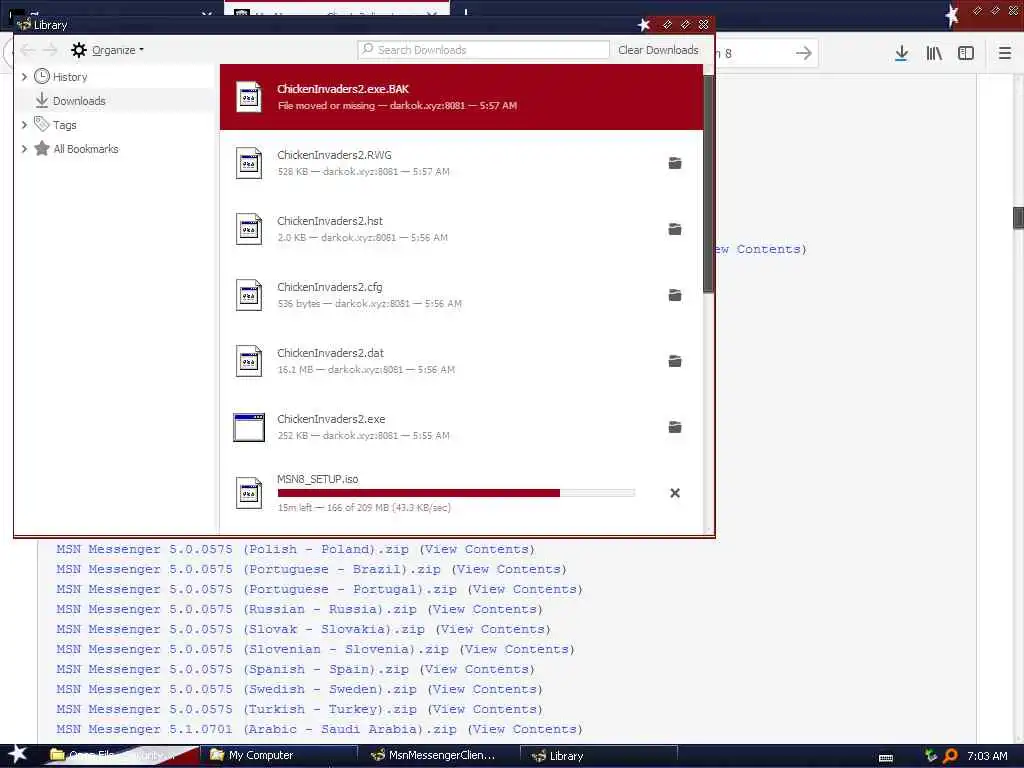Viewport: 1024px width, 768px height.
Task: Open Slovak - Slovakia zip link
Action: (x=240, y=630)
